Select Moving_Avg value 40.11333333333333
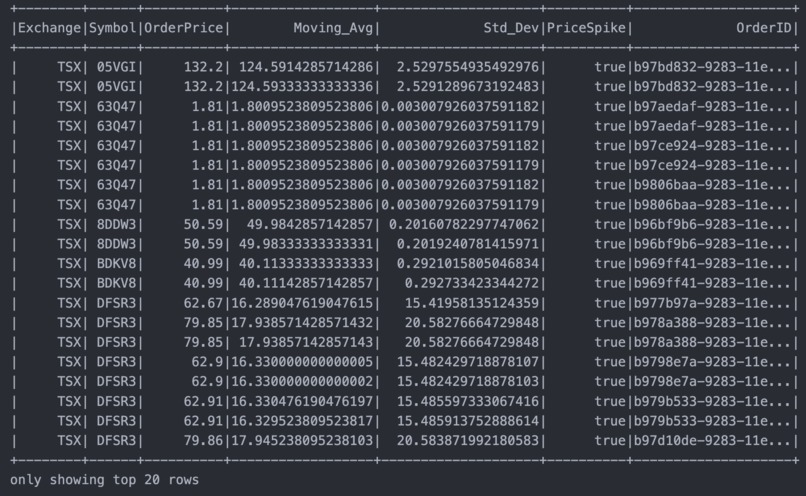 point(306,264)
